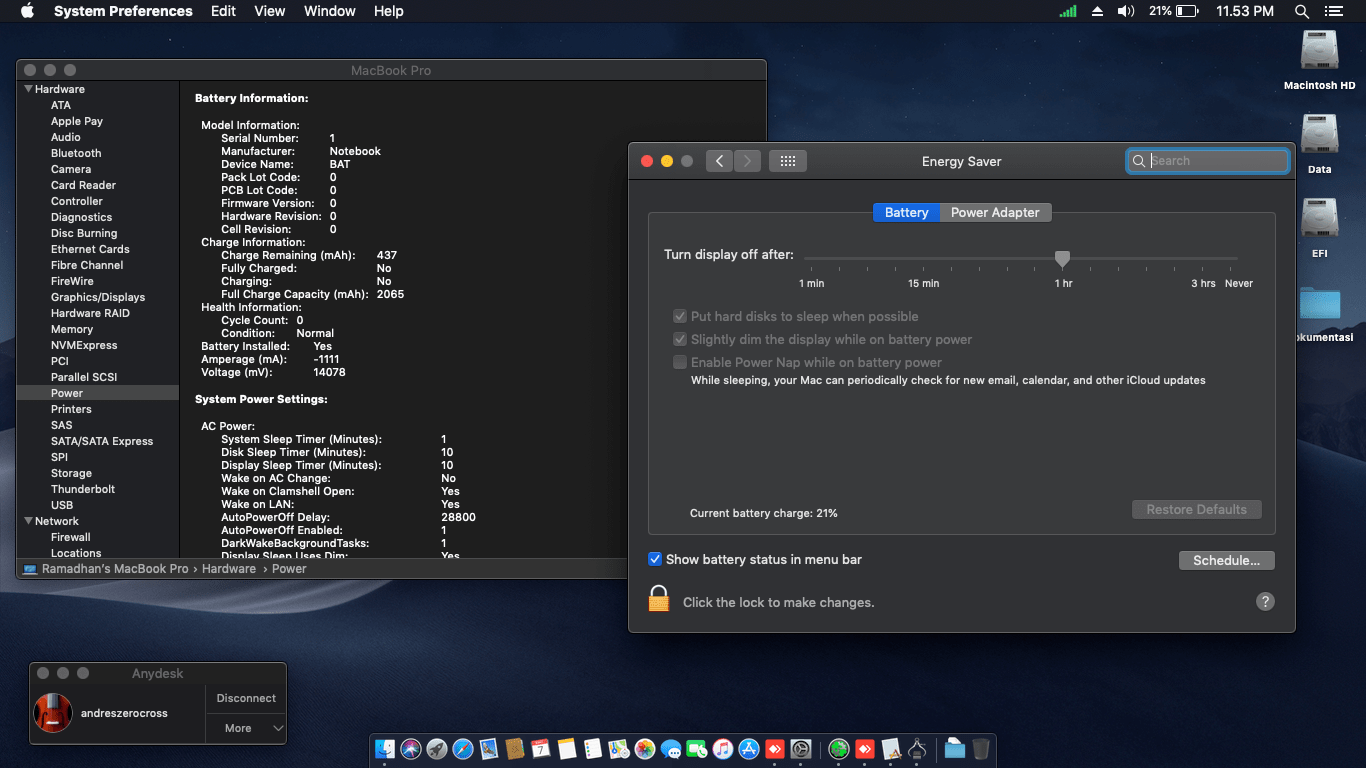
Task: Go back with the left chevron in Energy Saver
Action: coord(719,161)
